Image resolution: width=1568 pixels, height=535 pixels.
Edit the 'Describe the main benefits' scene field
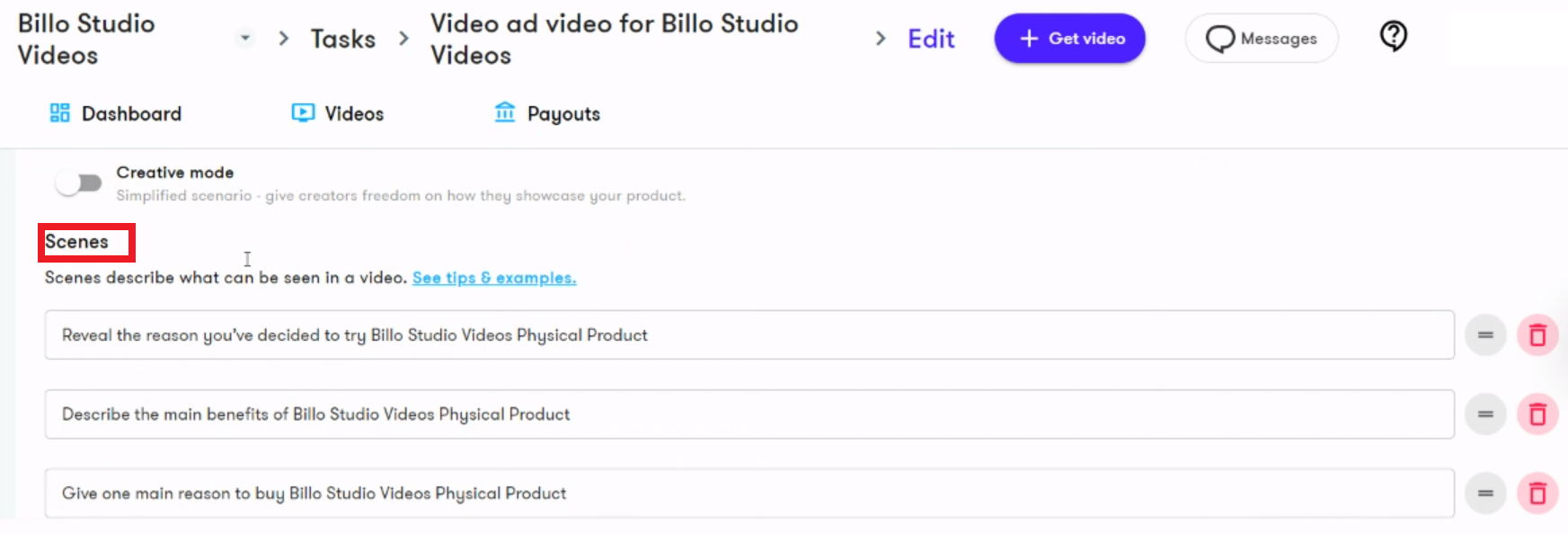coord(749,415)
